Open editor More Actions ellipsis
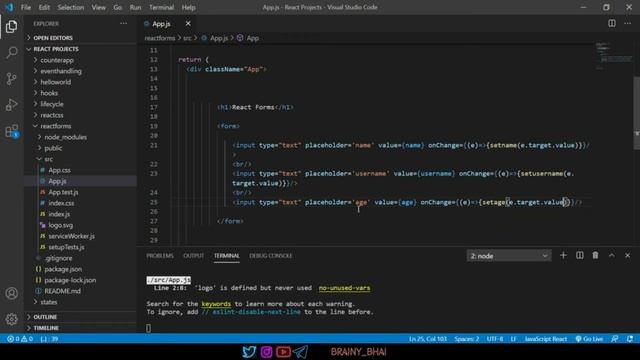Viewport: 640px width, 360px height. coord(627,23)
